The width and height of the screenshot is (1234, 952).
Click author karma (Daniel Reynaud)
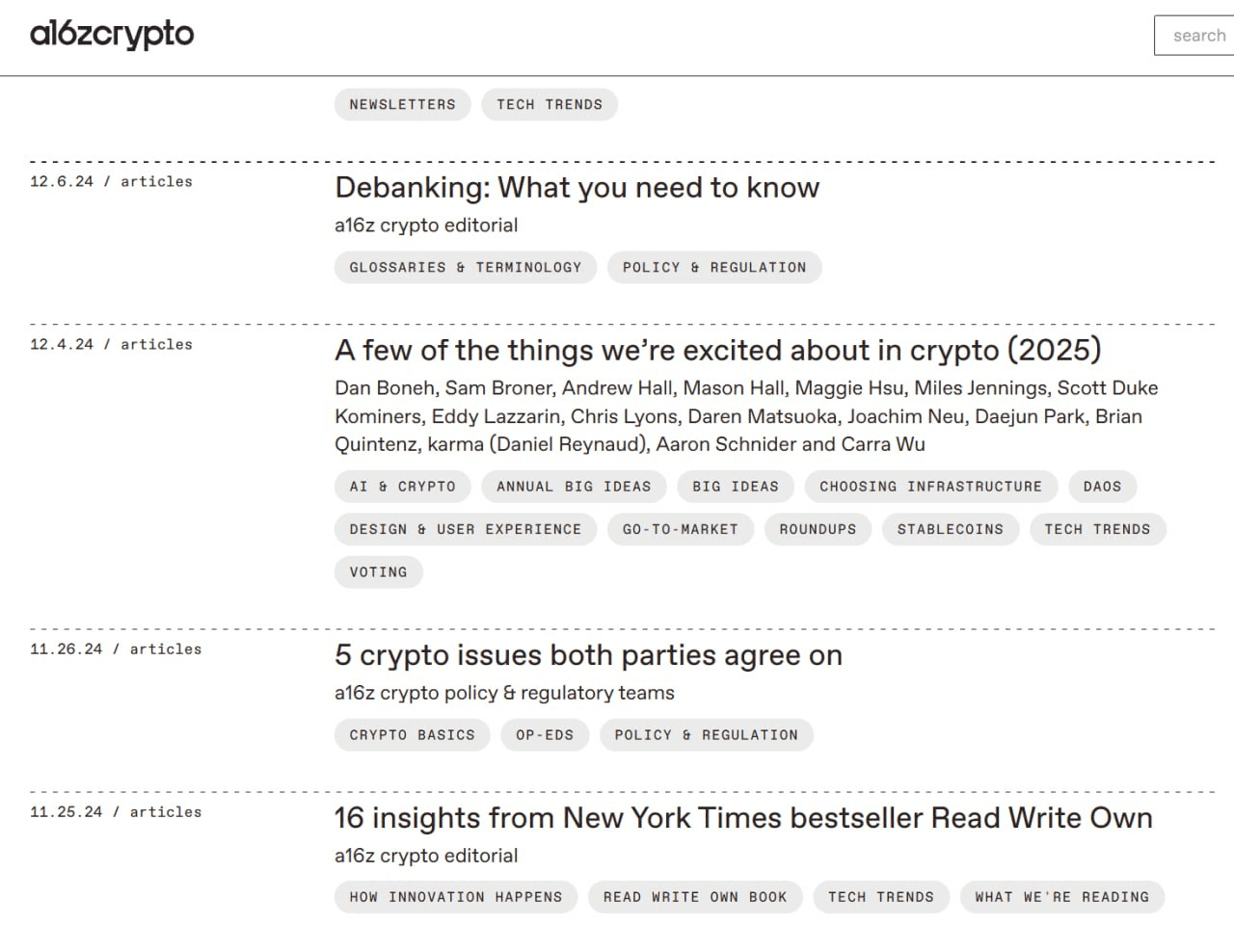pos(537,444)
